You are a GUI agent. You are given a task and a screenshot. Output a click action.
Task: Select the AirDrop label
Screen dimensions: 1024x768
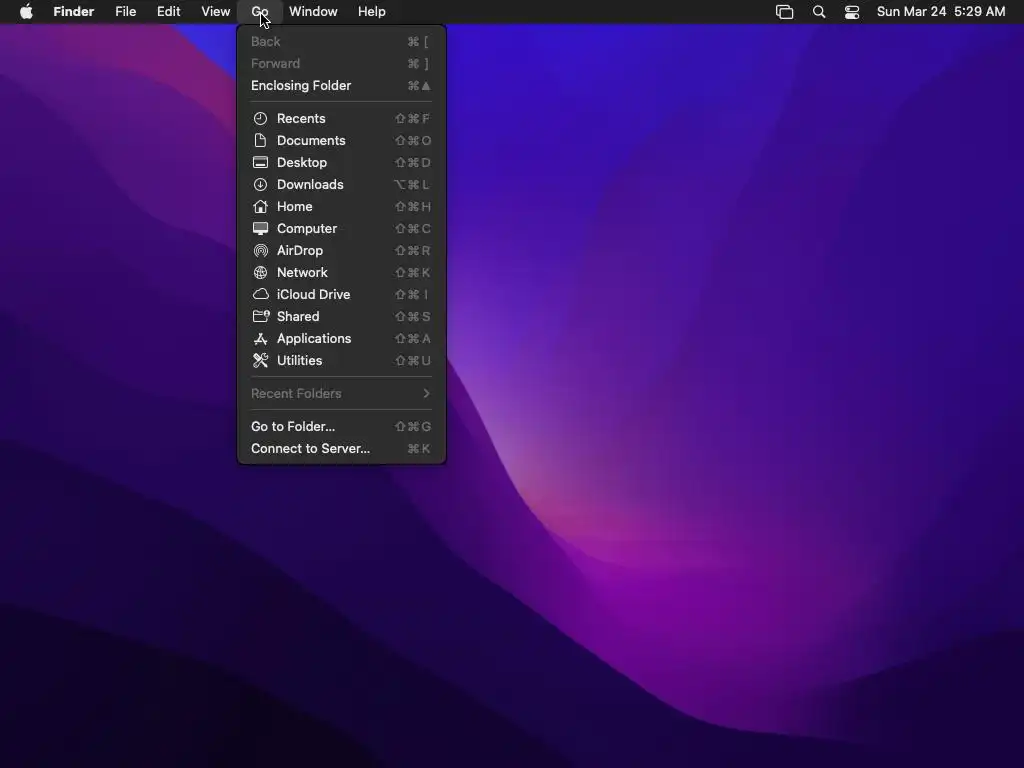tap(300, 251)
